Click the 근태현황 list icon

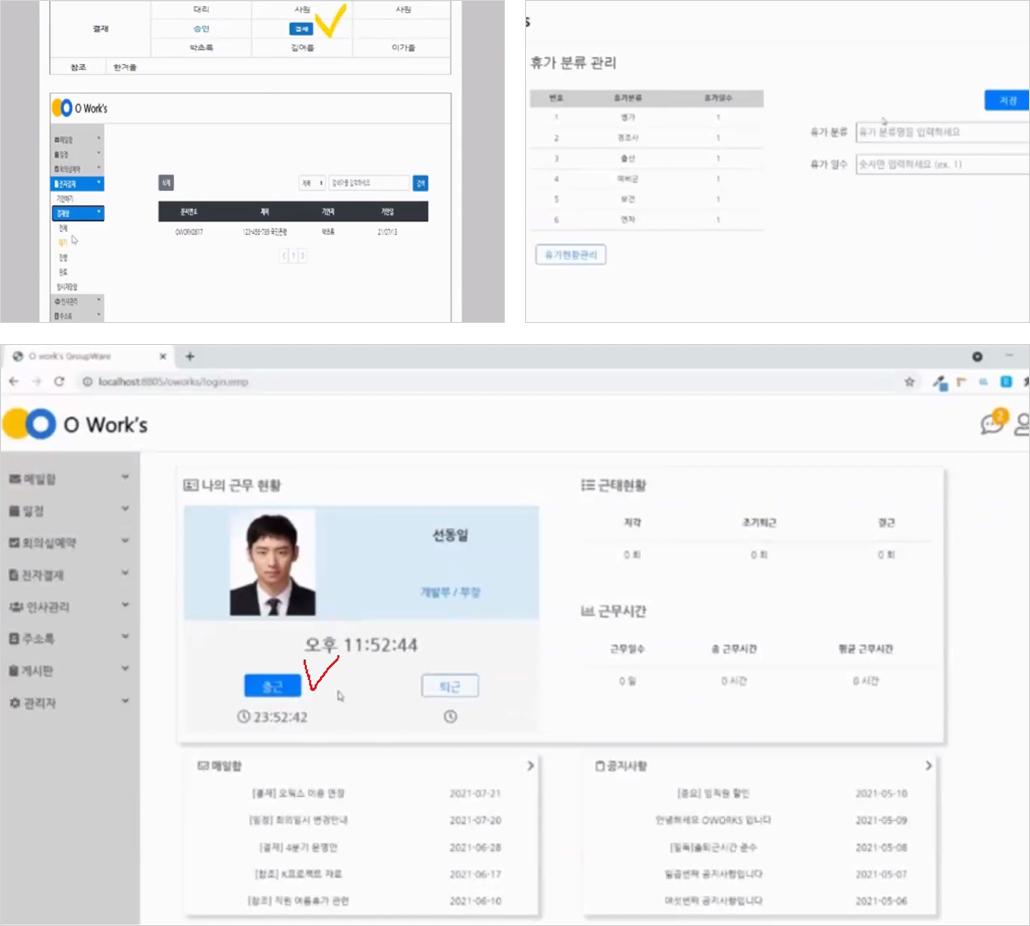click(588, 485)
